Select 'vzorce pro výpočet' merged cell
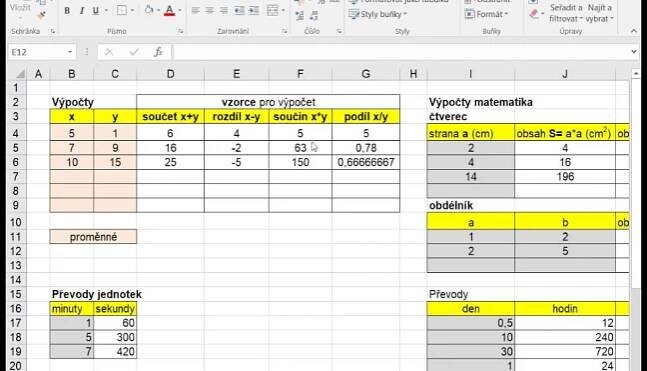 pyautogui.click(x=268, y=102)
